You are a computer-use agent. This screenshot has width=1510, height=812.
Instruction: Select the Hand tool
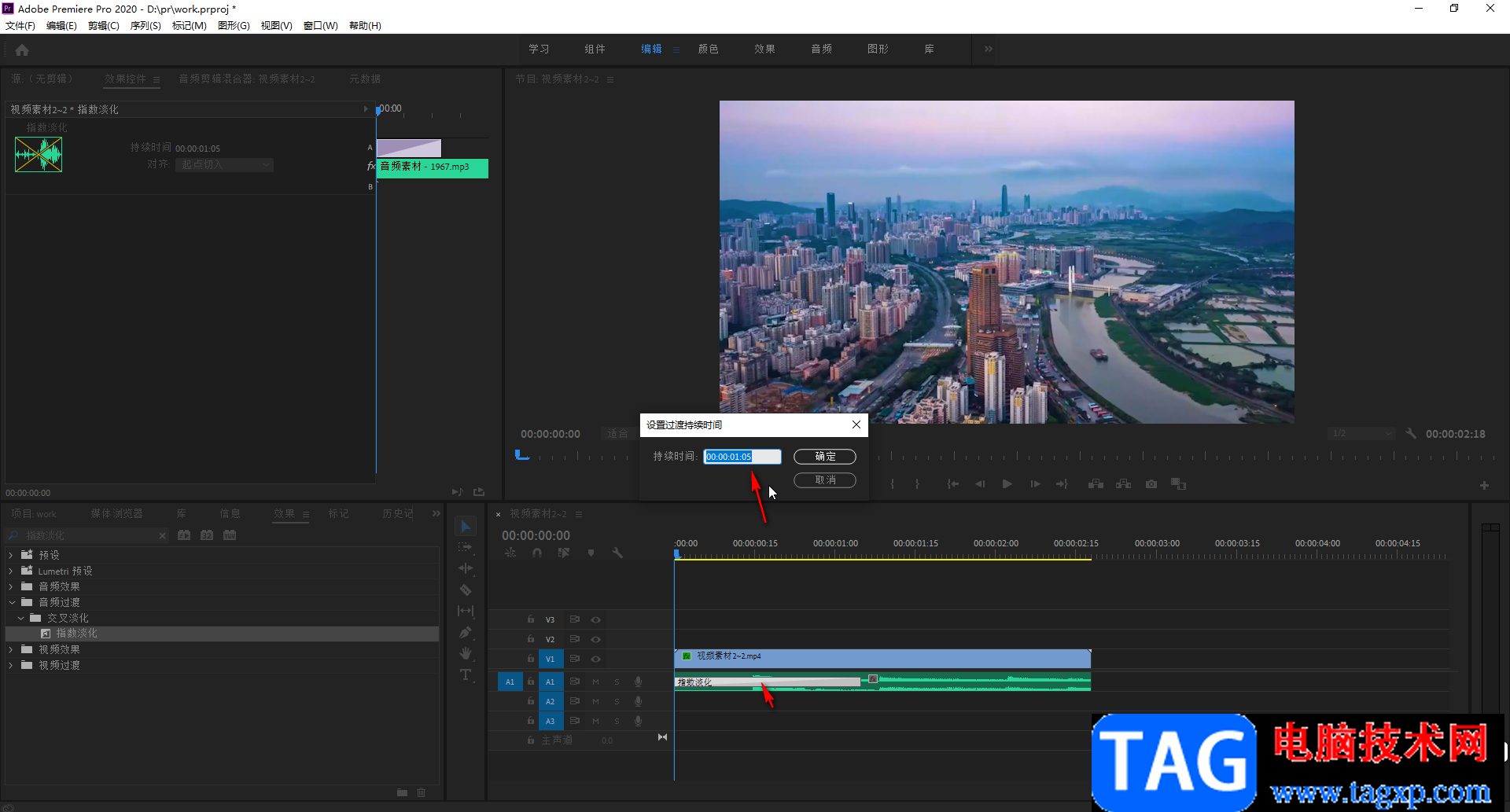pyautogui.click(x=466, y=653)
